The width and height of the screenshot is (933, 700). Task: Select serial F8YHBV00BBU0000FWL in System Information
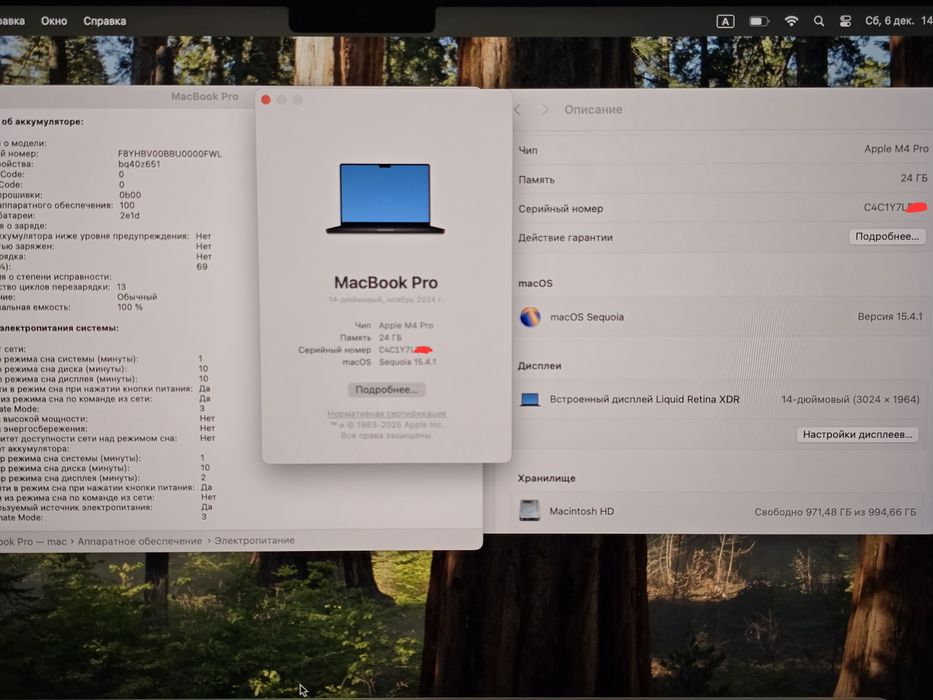[170, 154]
